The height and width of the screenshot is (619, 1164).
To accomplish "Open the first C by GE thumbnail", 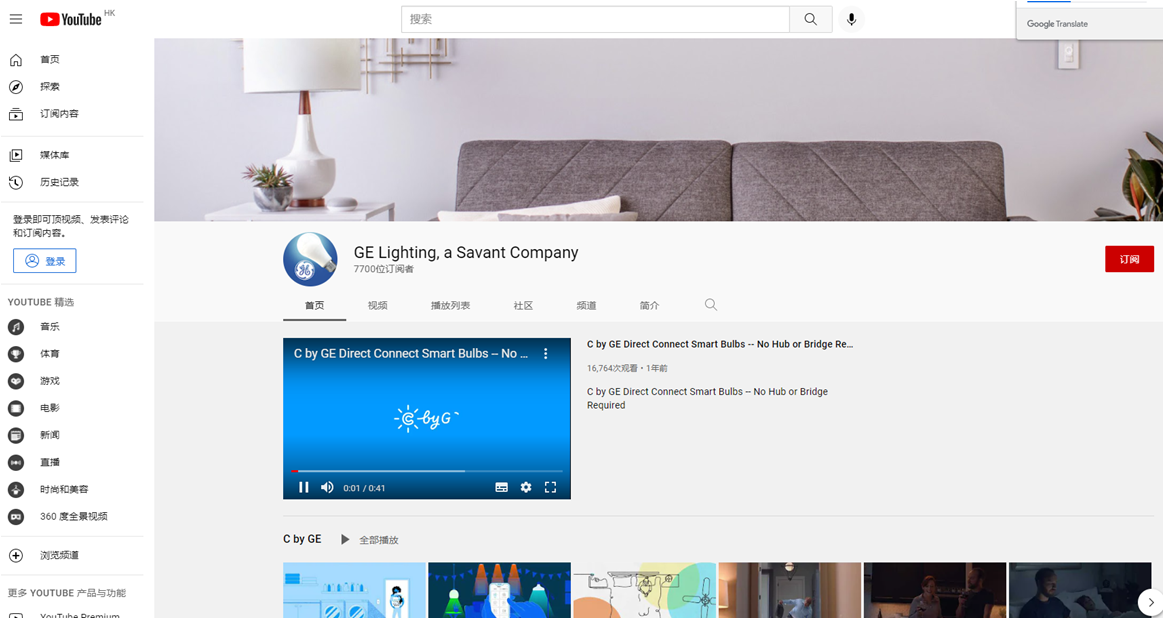I will pyautogui.click(x=354, y=590).
